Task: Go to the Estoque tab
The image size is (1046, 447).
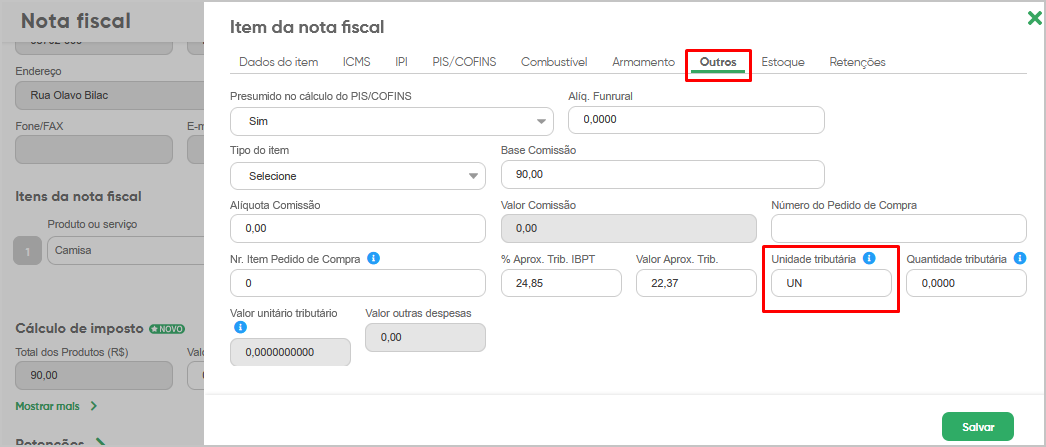Action: (x=782, y=62)
